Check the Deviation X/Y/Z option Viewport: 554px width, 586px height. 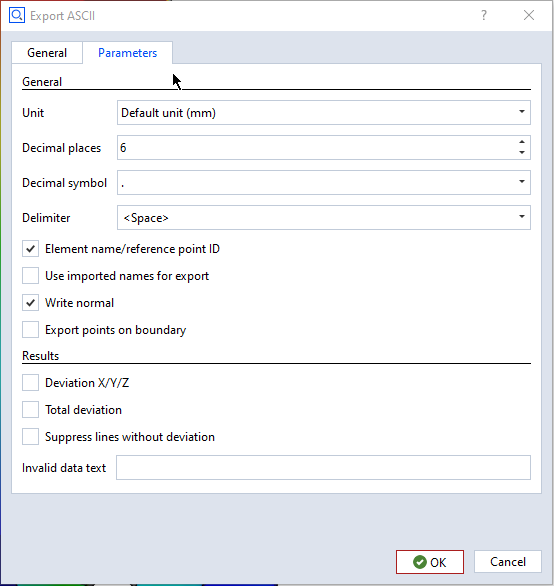(x=30, y=383)
